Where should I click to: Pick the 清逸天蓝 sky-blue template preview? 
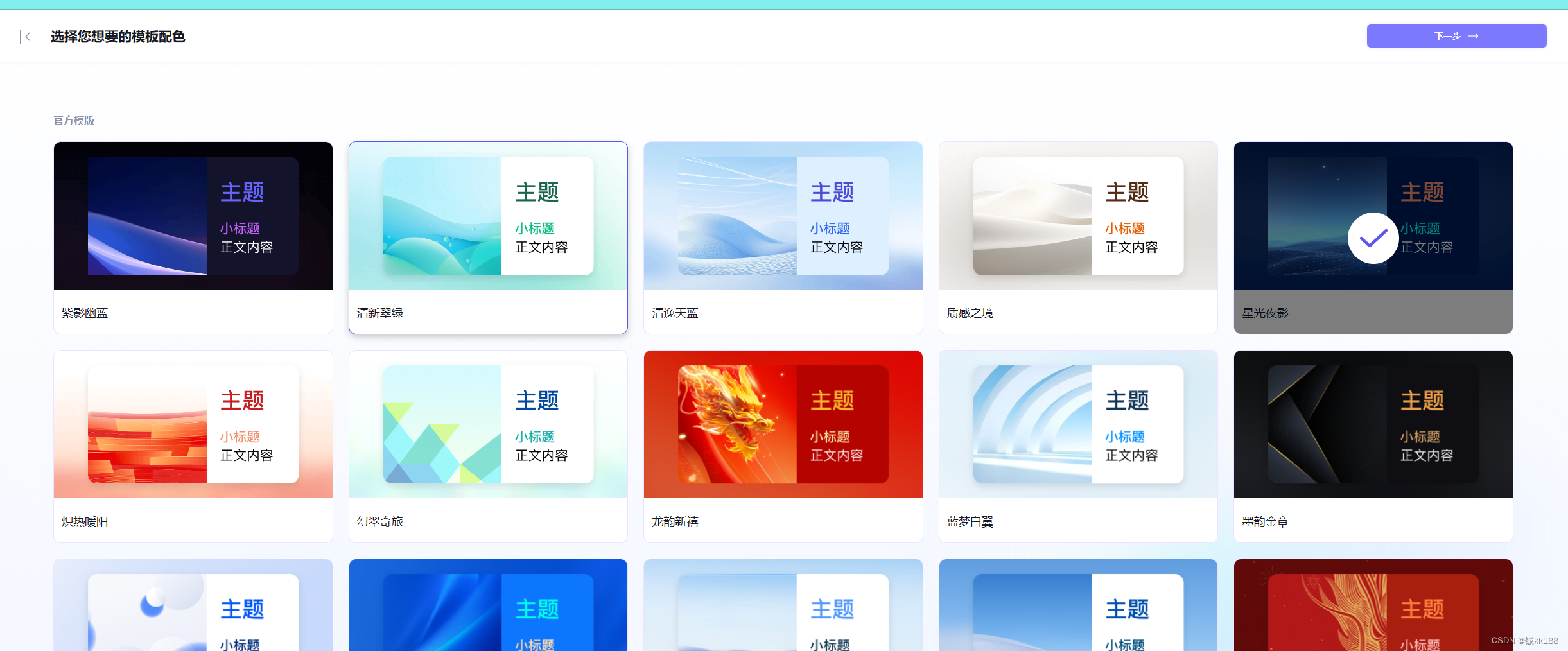pos(783,216)
